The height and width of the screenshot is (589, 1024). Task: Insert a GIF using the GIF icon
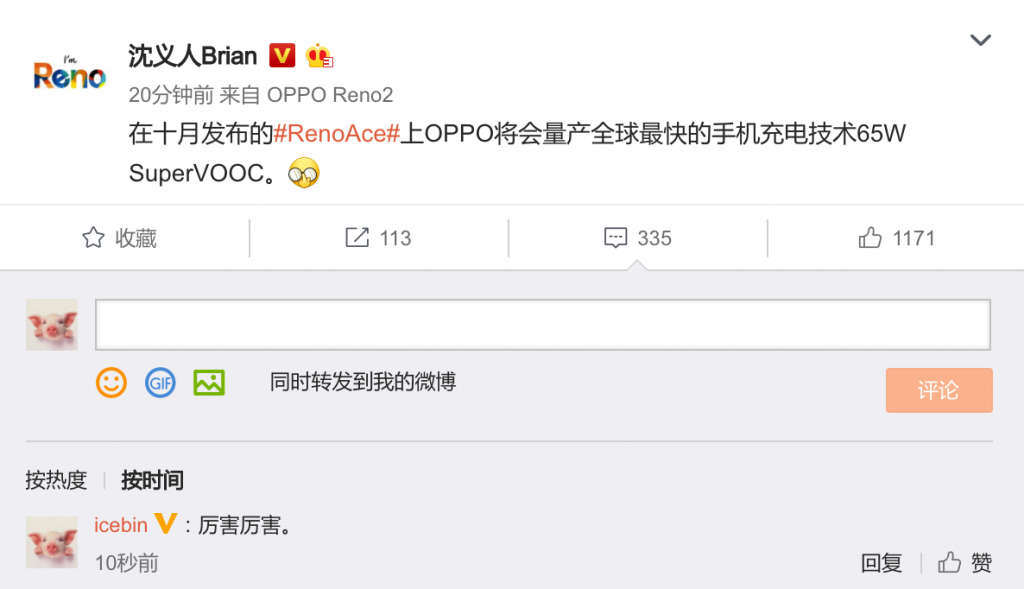tap(160, 383)
